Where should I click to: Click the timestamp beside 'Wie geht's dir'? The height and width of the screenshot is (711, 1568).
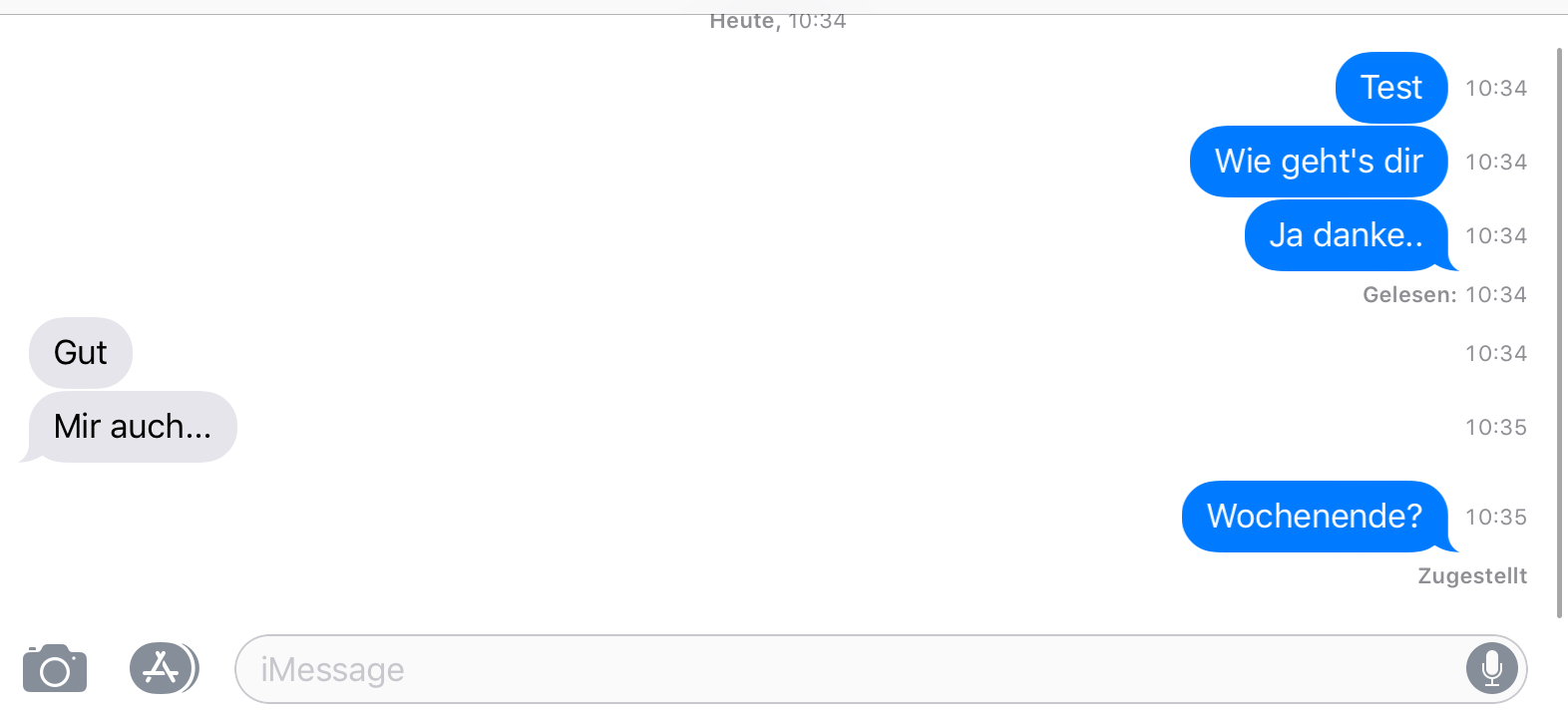click(x=1496, y=162)
